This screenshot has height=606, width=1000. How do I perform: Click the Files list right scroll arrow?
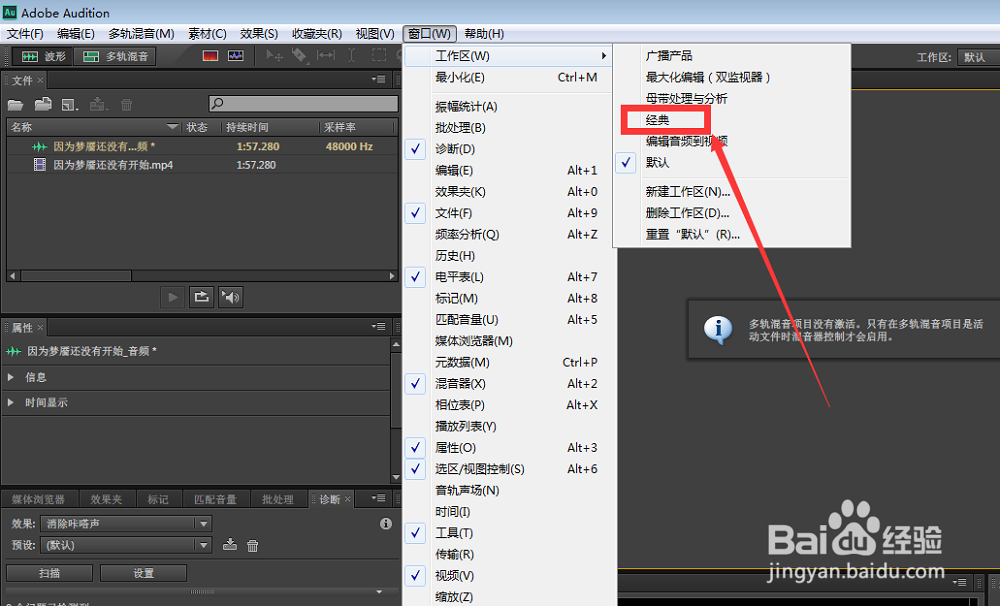tap(392, 276)
